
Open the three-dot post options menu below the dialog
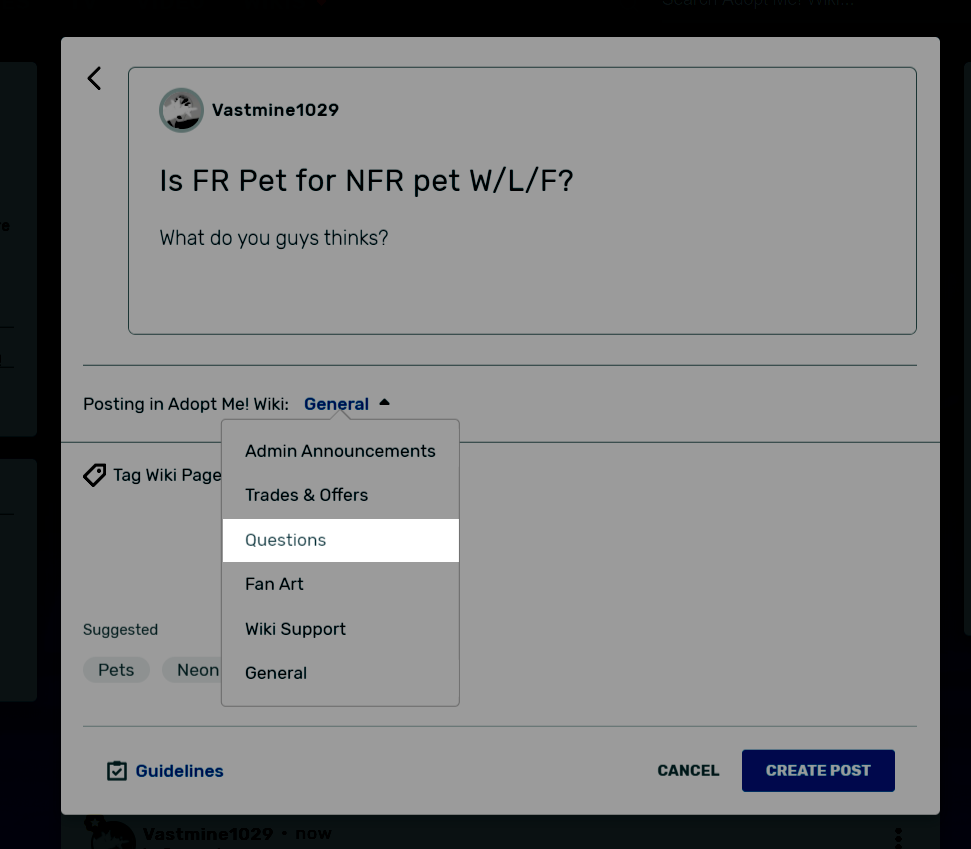click(x=898, y=837)
